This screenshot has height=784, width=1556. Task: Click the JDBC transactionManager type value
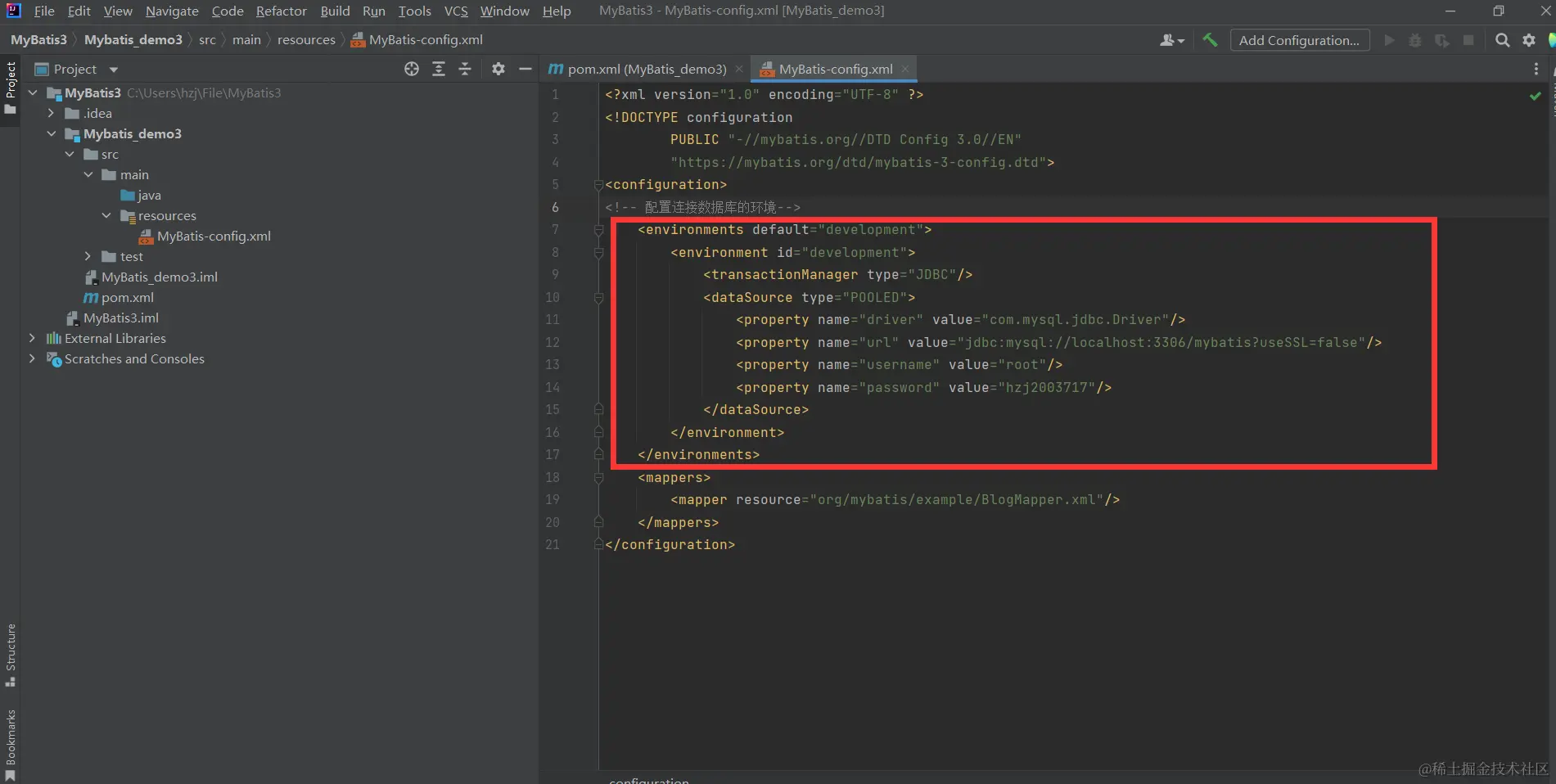(931, 274)
